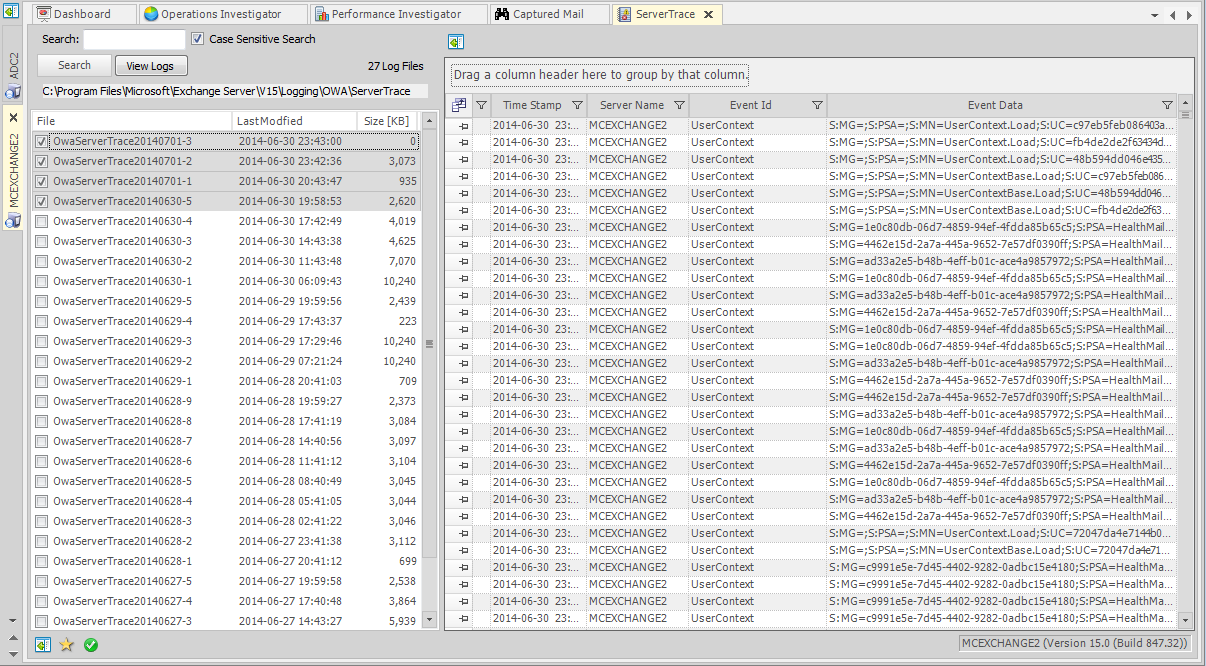
Task: Select the OwaServerTrace20140629-4 file row
Action: [227, 322]
